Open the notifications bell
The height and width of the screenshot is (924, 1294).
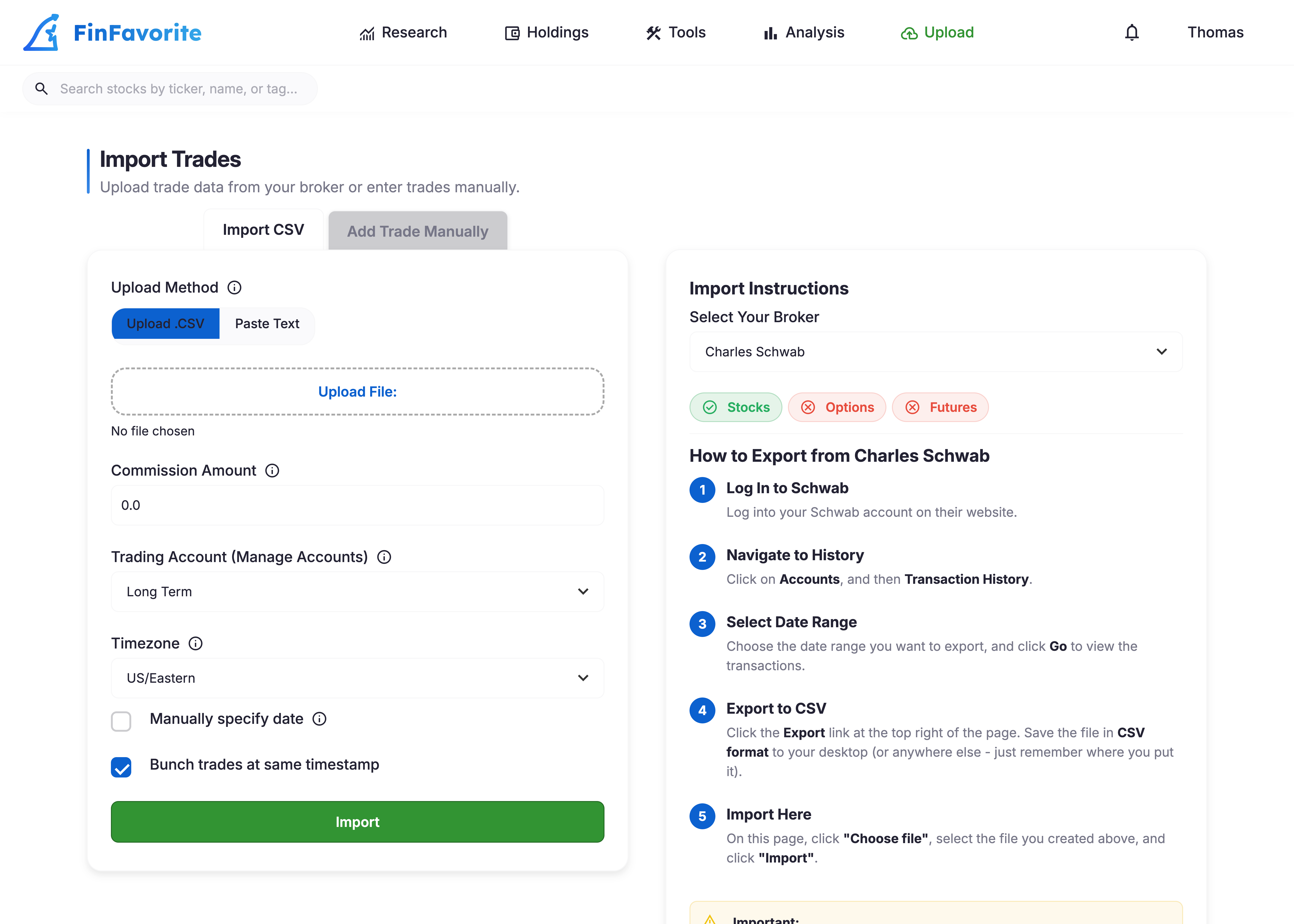click(x=1132, y=32)
